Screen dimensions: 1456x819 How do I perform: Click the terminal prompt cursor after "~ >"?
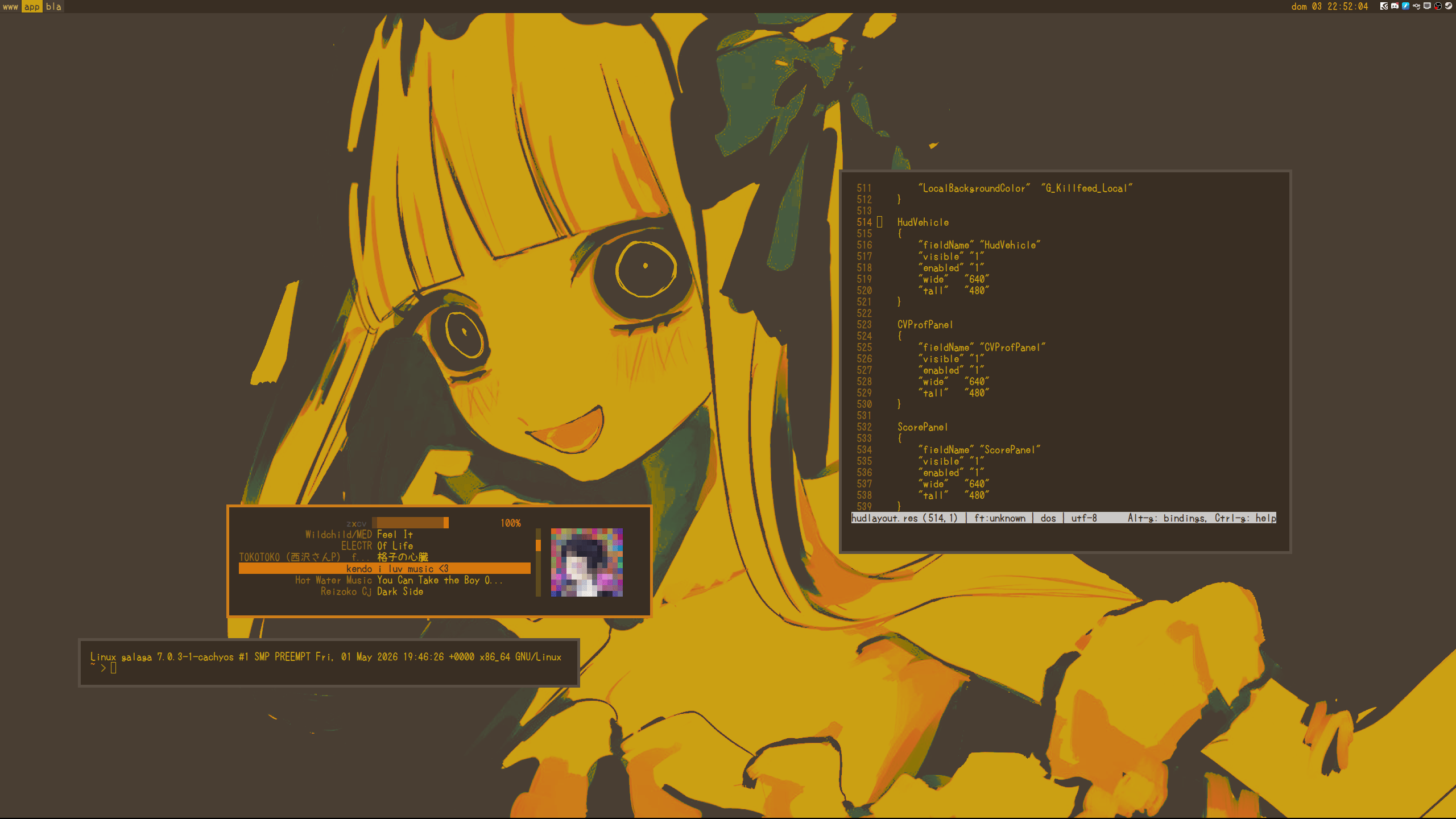113,668
